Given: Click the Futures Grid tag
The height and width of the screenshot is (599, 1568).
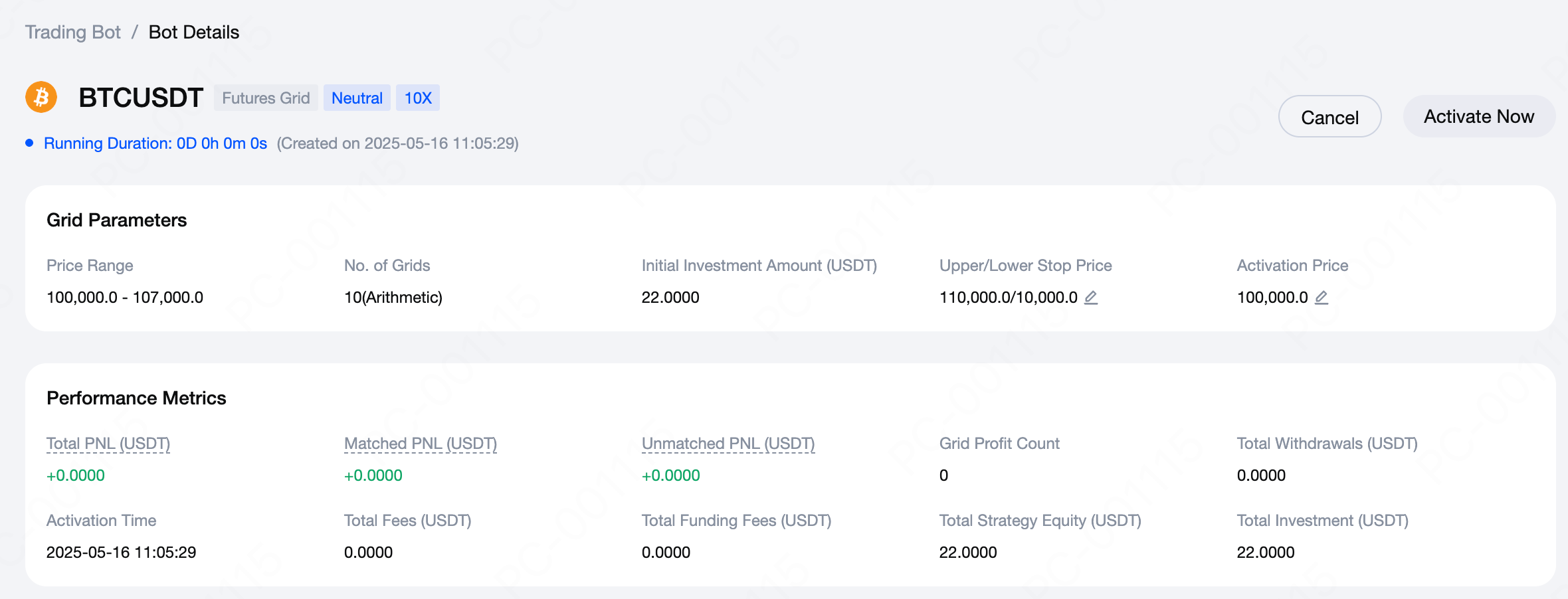Looking at the screenshot, I should tap(266, 98).
